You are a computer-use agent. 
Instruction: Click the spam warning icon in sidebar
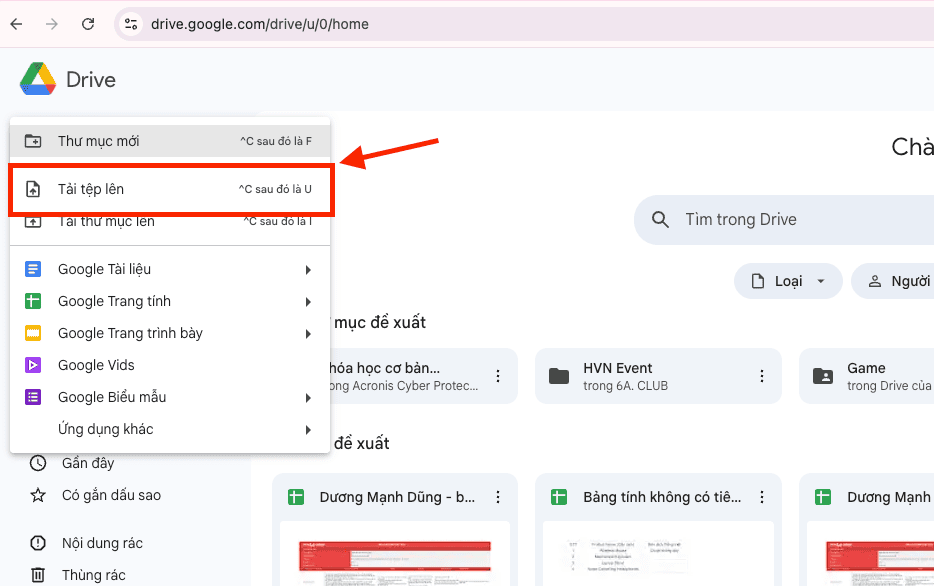38,543
